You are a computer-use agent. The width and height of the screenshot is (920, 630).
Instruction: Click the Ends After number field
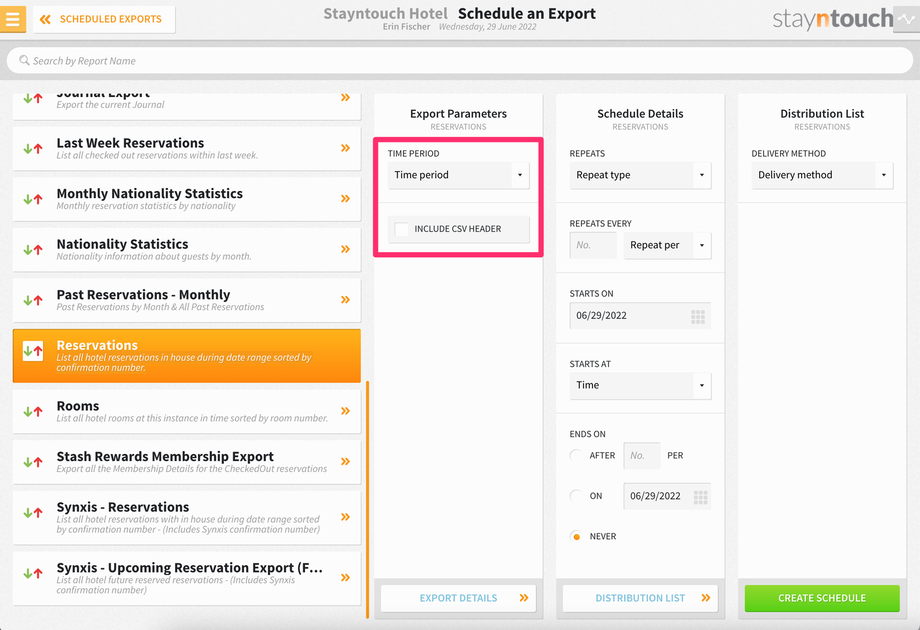642,456
